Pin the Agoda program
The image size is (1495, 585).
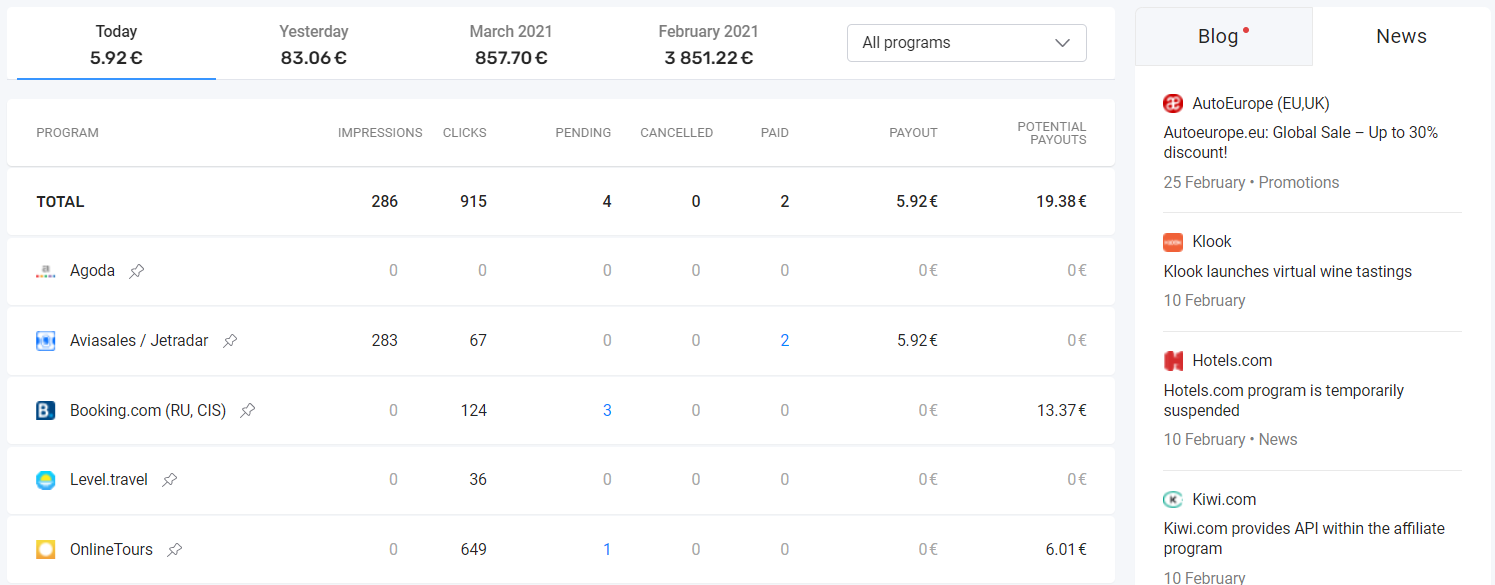pyautogui.click(x=136, y=270)
